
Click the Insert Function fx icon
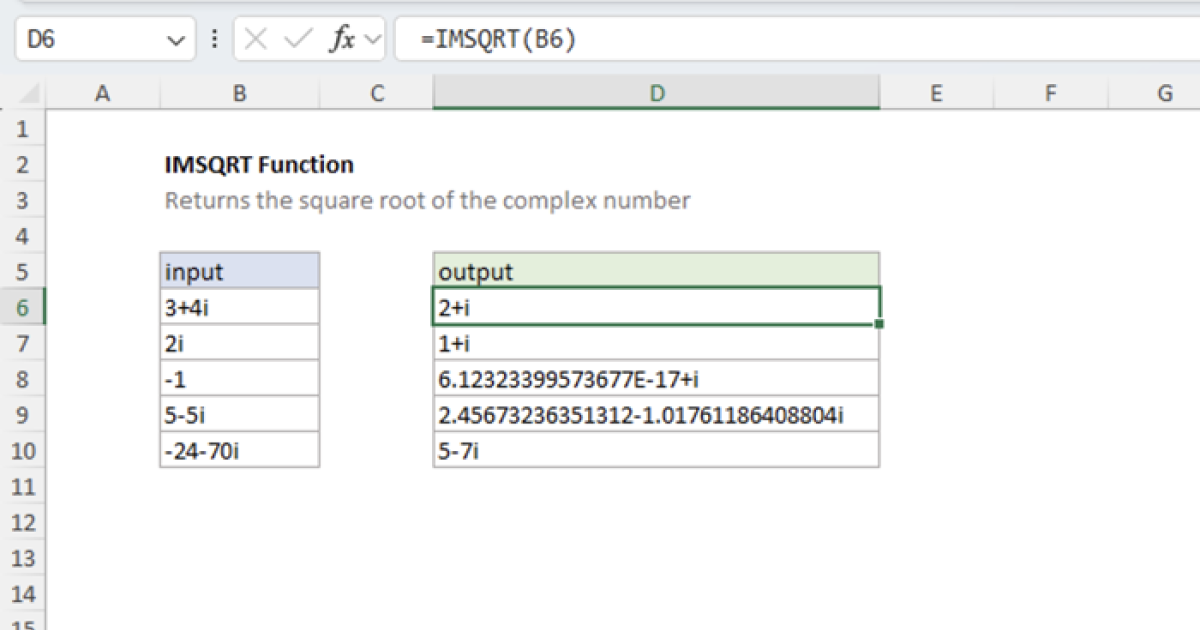pyautogui.click(x=344, y=39)
